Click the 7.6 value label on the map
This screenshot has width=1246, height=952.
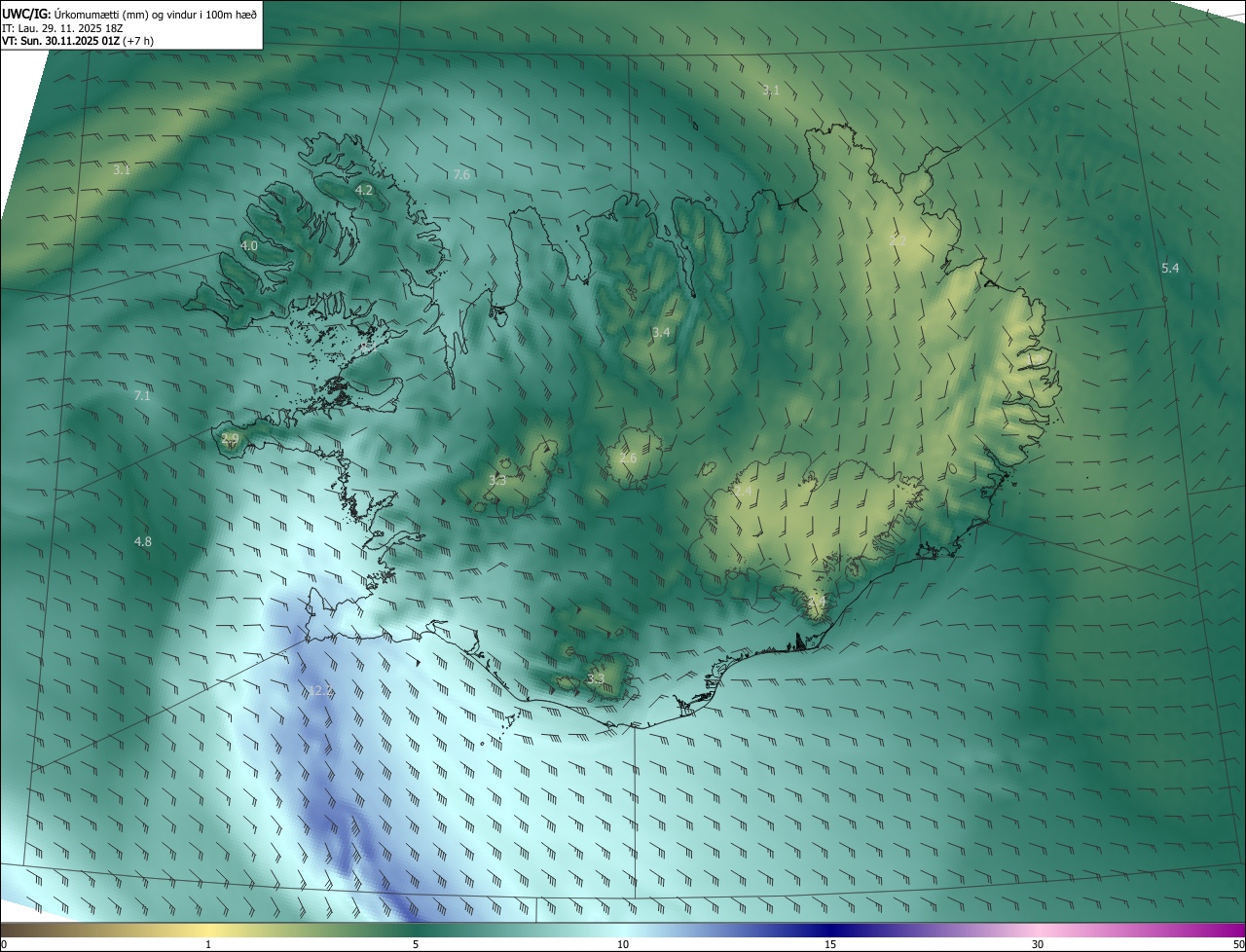click(462, 175)
